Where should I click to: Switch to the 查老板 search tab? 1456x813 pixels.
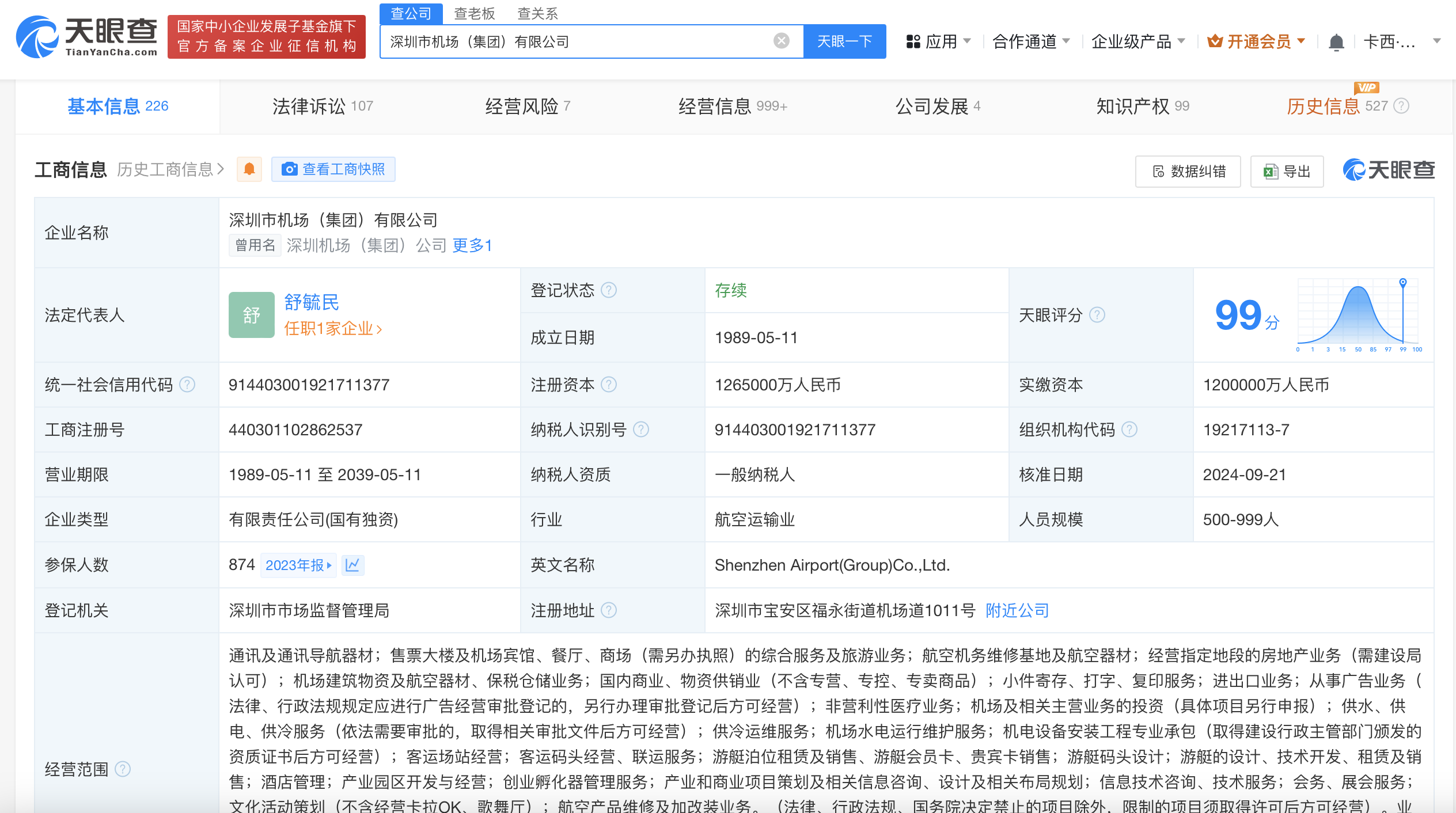tap(475, 13)
